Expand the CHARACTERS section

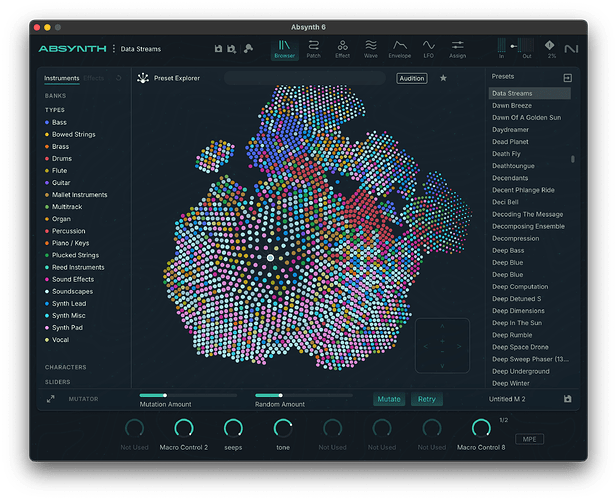pos(65,367)
